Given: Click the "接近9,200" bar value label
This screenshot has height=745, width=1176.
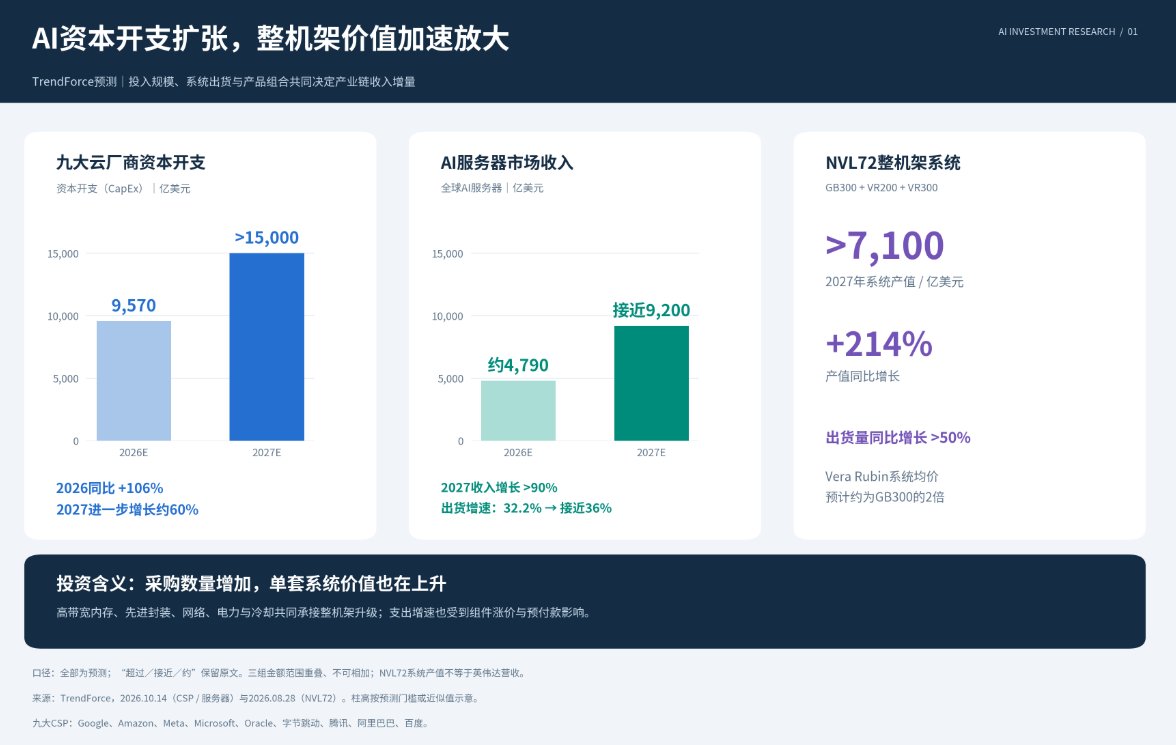Looking at the screenshot, I should 651,310.
